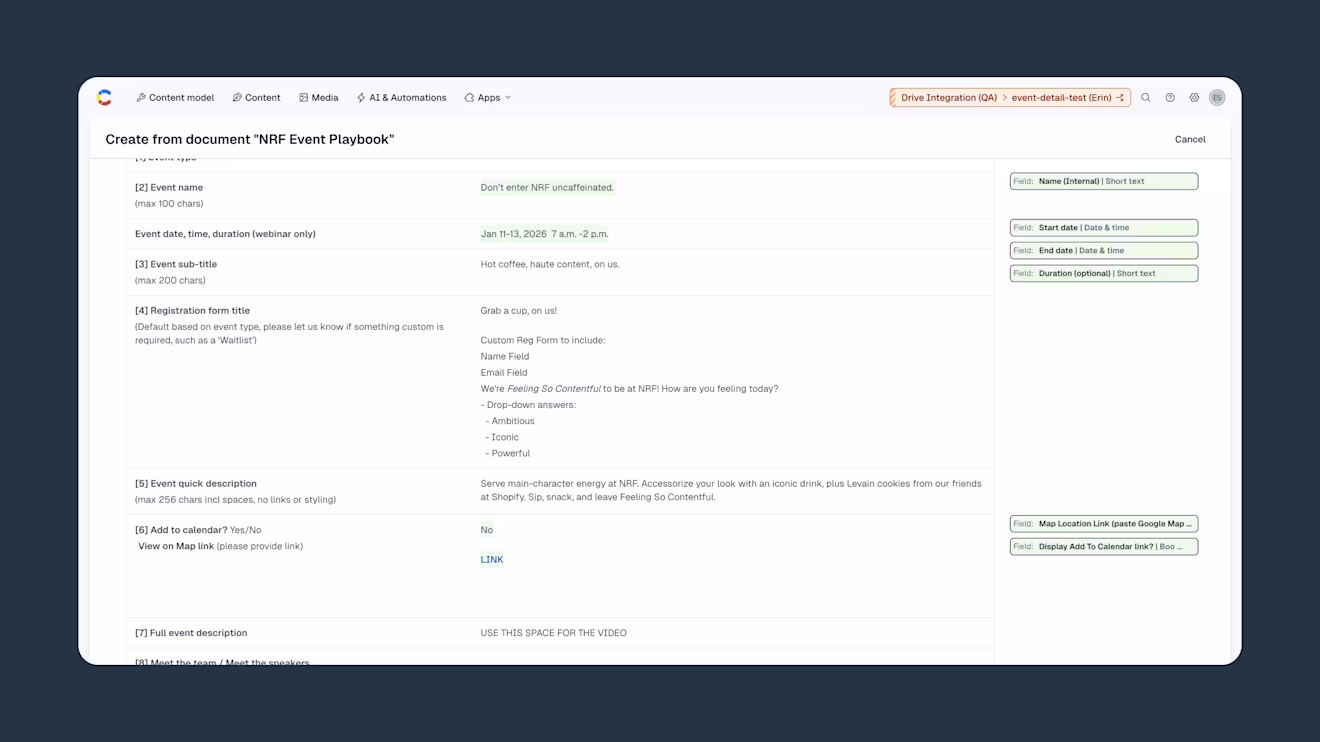Open the settings gear icon
The image size is (1320, 742).
[x=1194, y=98]
